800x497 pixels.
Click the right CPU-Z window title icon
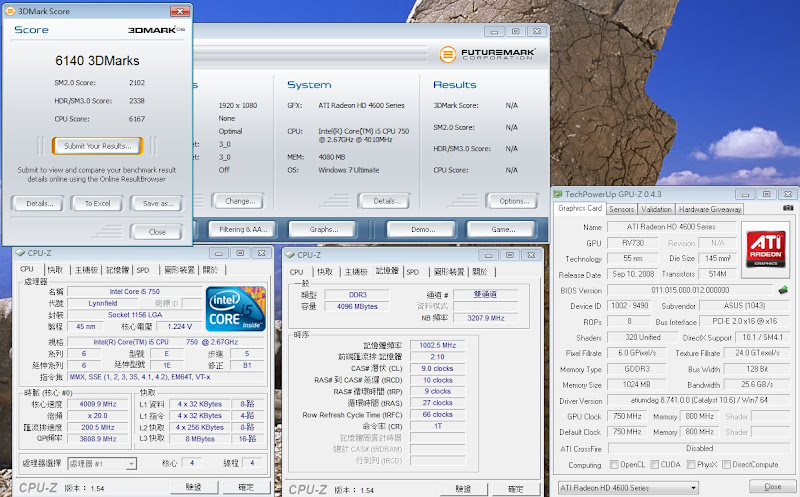click(x=289, y=255)
